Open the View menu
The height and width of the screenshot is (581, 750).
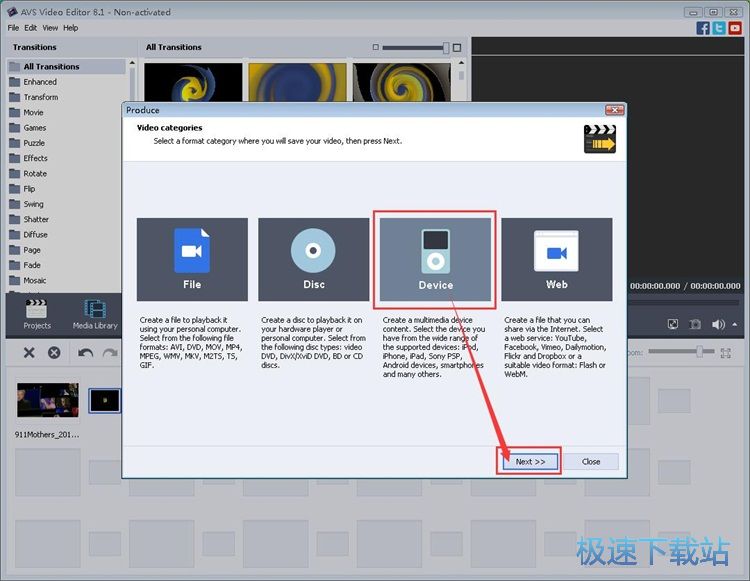(50, 28)
